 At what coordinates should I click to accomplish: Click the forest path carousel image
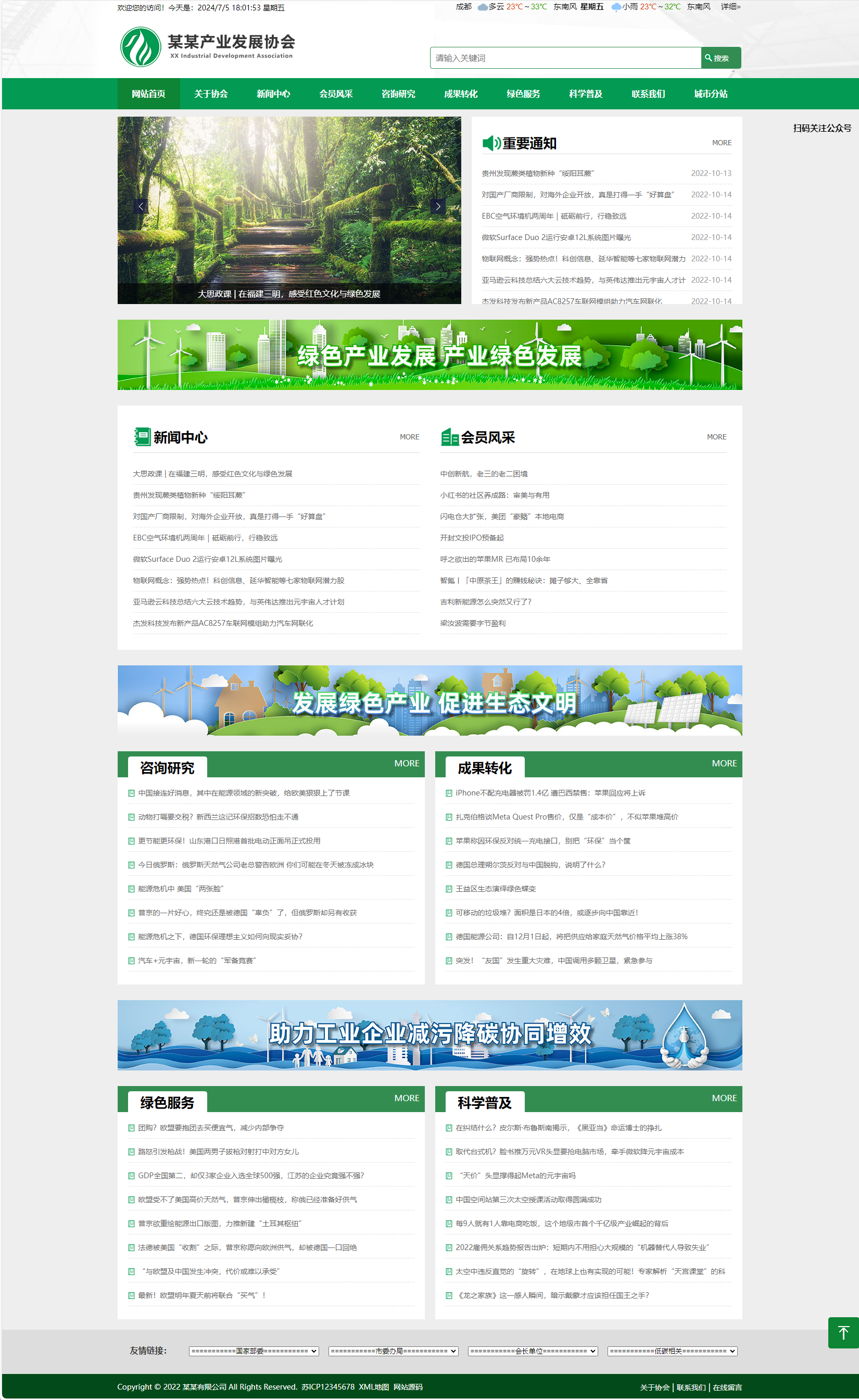(x=289, y=210)
